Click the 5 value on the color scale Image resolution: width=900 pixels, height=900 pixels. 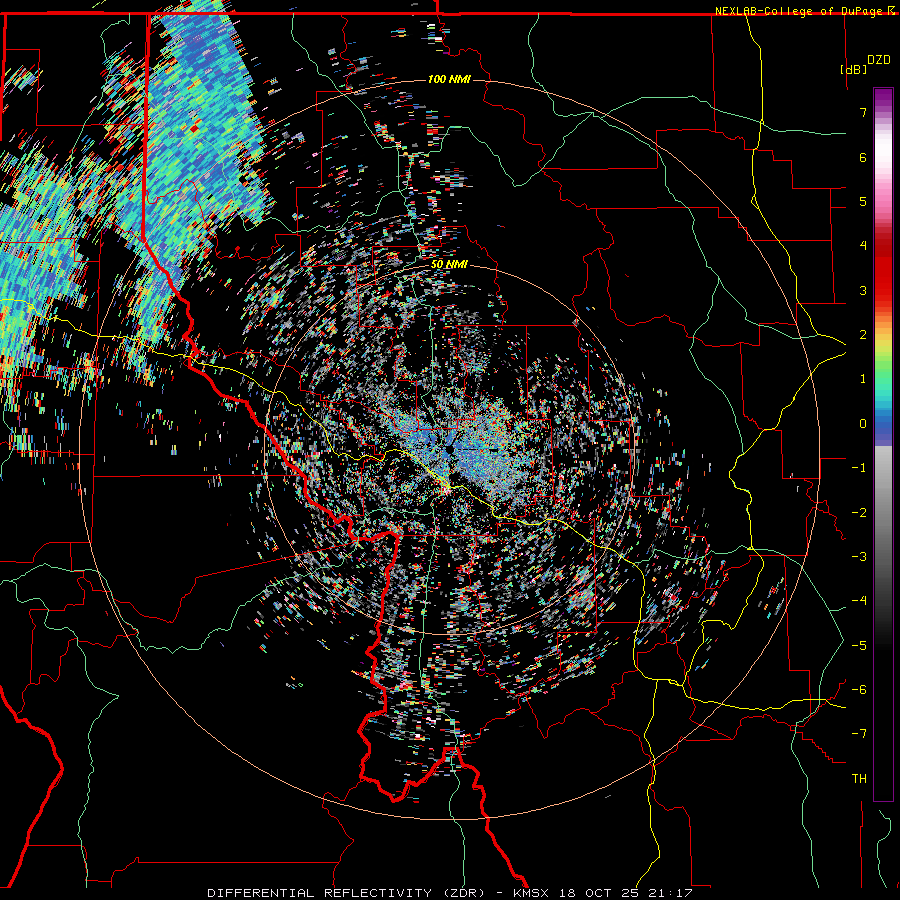pos(863,201)
